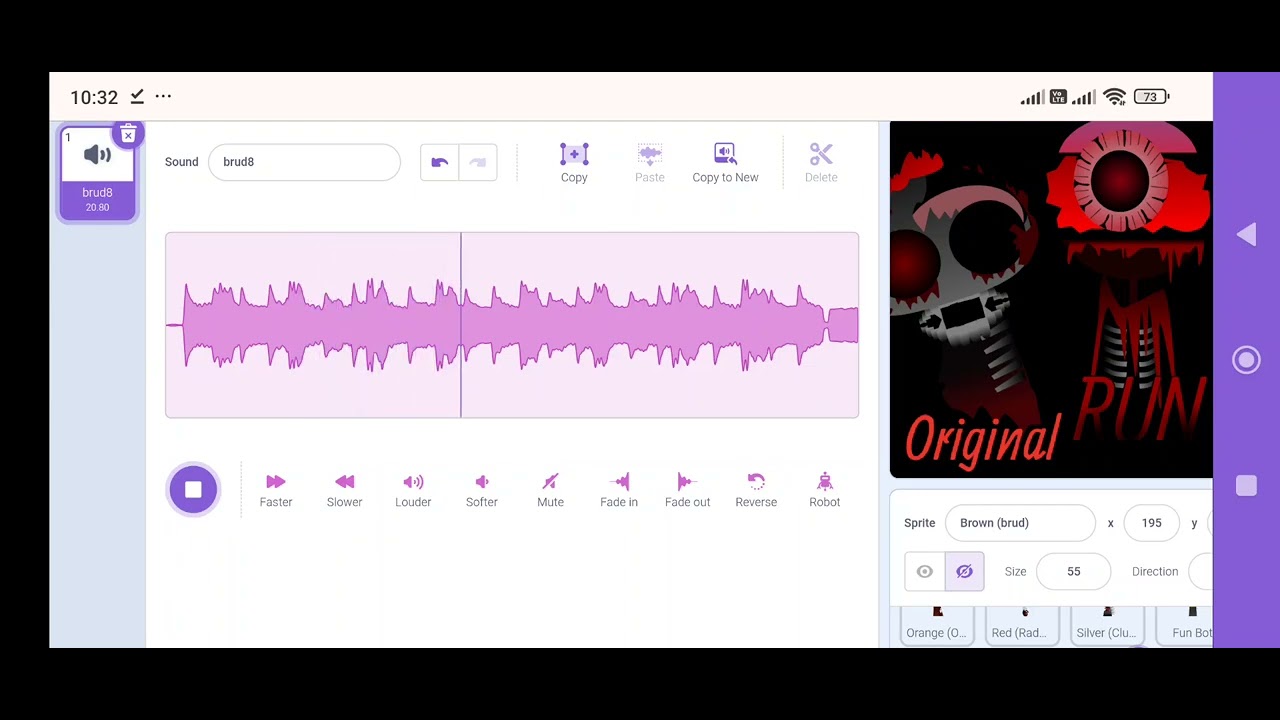Click the Paste toolbar button
The image size is (1280, 720).
click(x=650, y=163)
